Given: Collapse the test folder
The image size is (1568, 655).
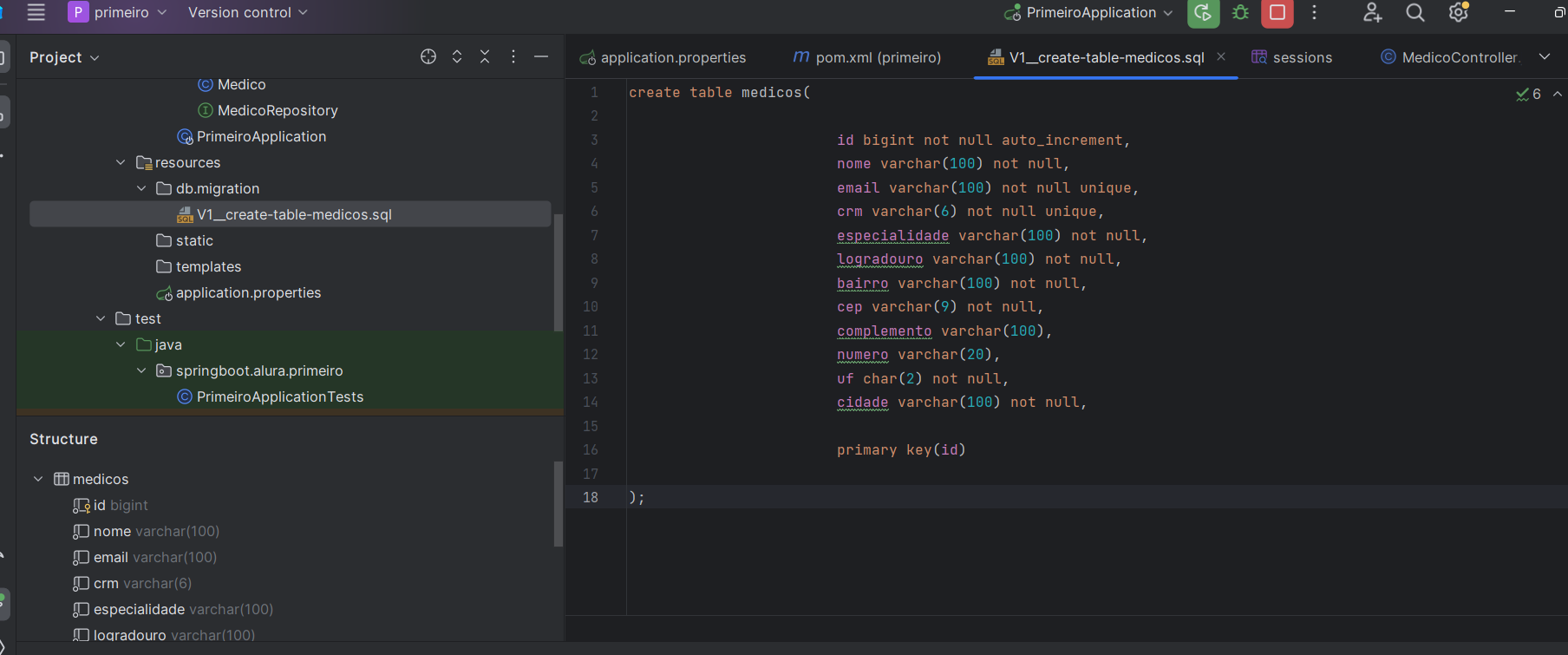Looking at the screenshot, I should point(101,318).
